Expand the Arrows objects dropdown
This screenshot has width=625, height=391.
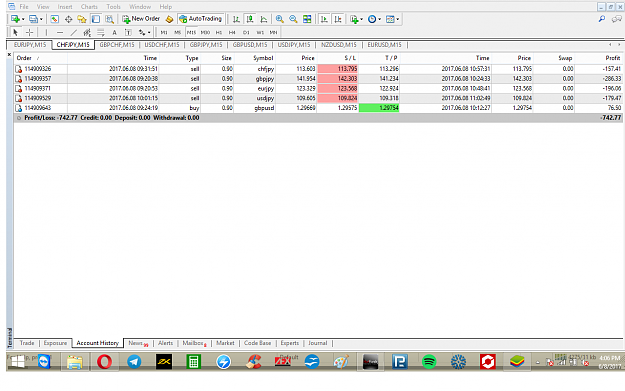(149, 33)
